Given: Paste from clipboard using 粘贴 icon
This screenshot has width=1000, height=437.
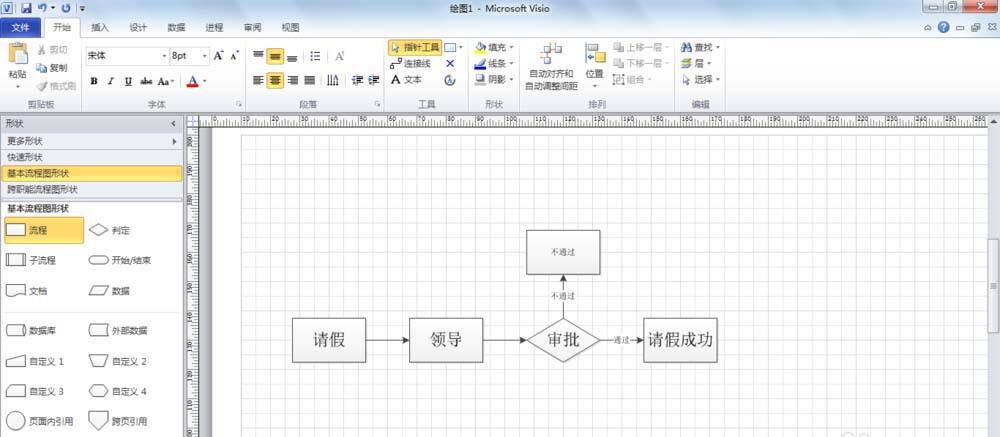Looking at the screenshot, I should 18,54.
